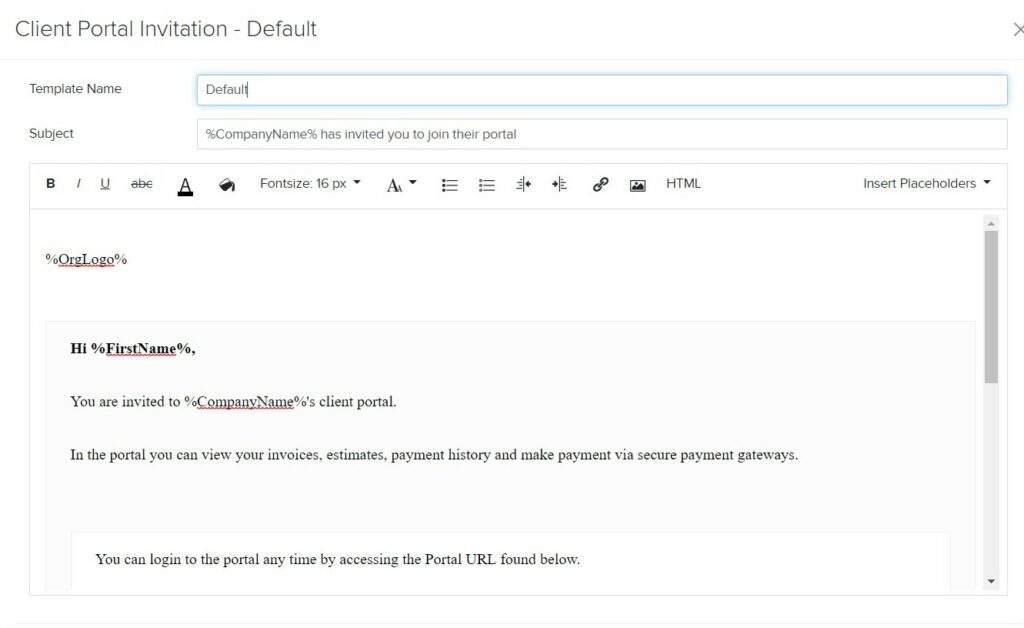This screenshot has width=1024, height=628.
Task: Toggle italic formatting in editor toolbar
Action: (78, 184)
